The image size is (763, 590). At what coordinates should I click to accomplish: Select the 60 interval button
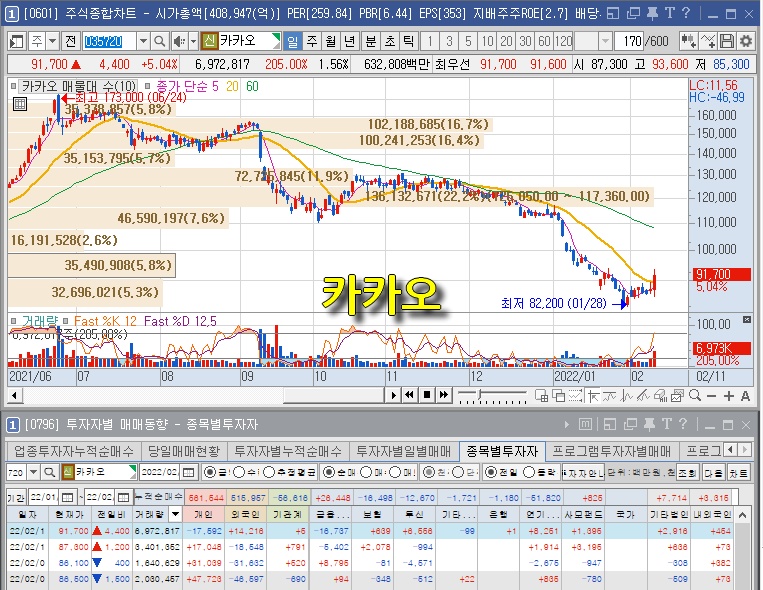[x=544, y=41]
